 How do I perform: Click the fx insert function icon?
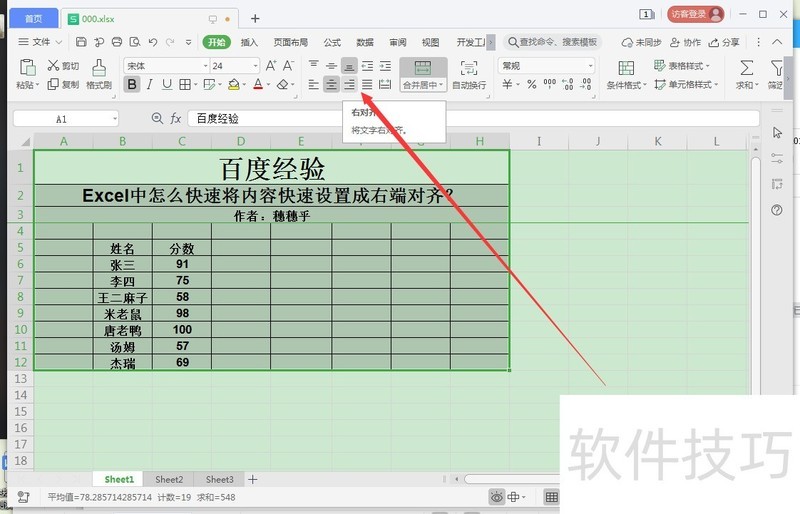[176, 118]
